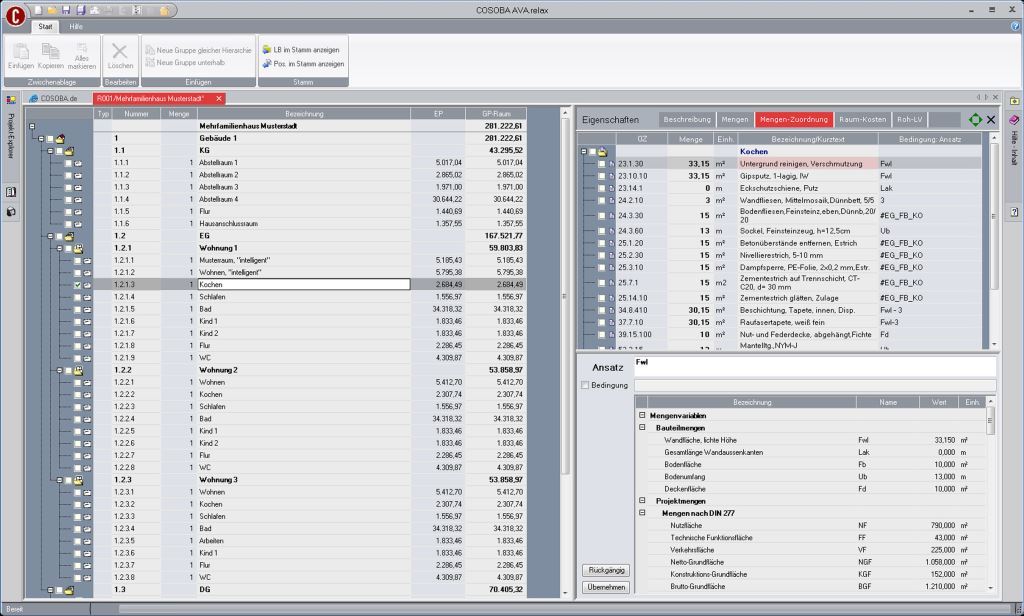Uncheck the checkbox for row 1.2.1.3 Kochen
The width and height of the screenshot is (1024, 616).
tap(78, 285)
